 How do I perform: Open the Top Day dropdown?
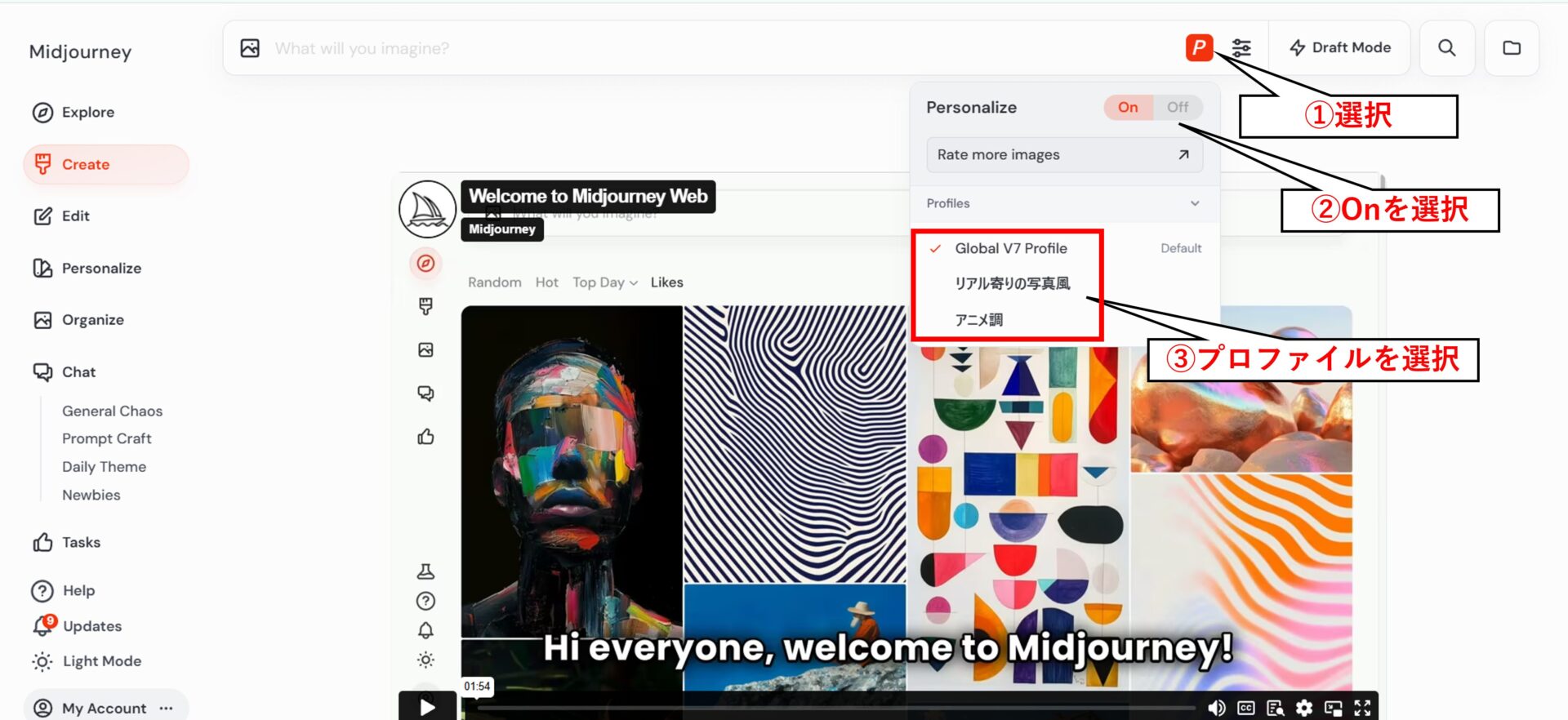pyautogui.click(x=605, y=282)
